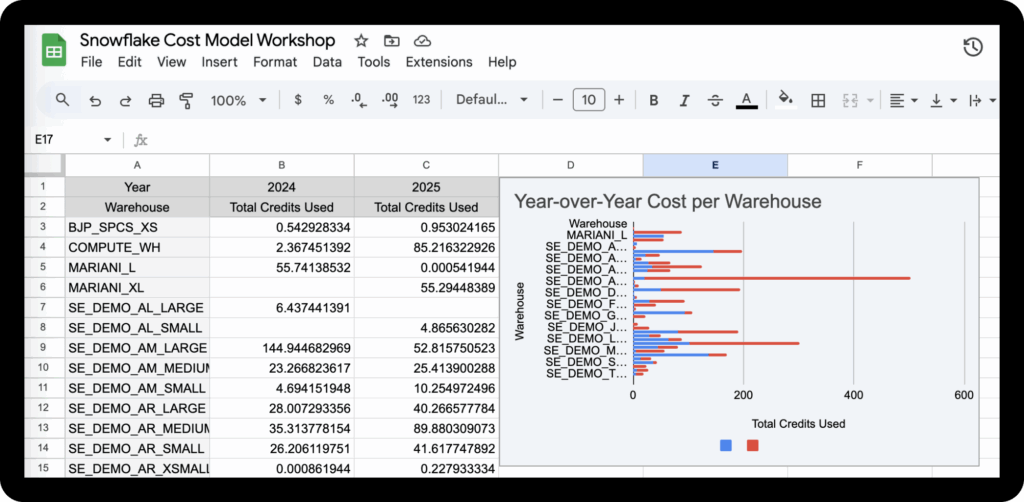Increase font size with plus button
The height and width of the screenshot is (502, 1024).
click(619, 100)
